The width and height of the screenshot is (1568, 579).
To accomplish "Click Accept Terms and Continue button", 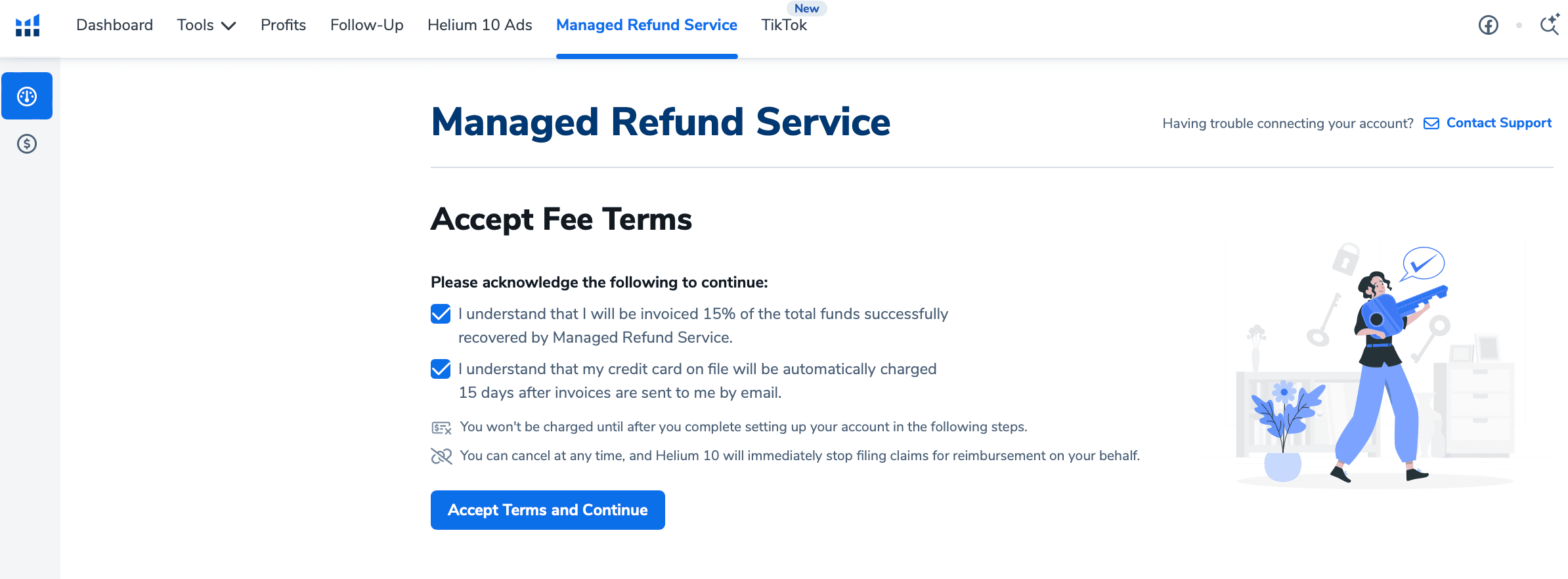I will 548,510.
